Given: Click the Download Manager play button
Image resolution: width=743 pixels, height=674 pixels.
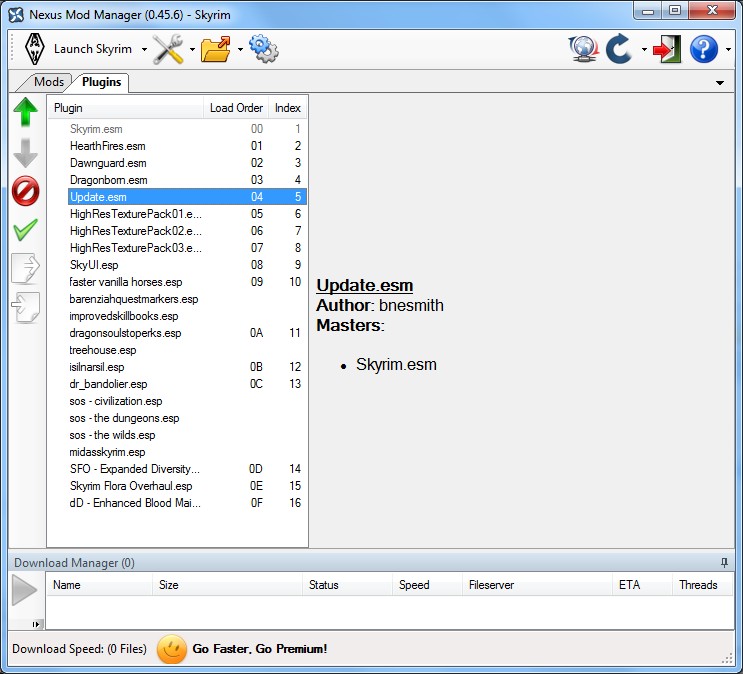Looking at the screenshot, I should click(25, 590).
